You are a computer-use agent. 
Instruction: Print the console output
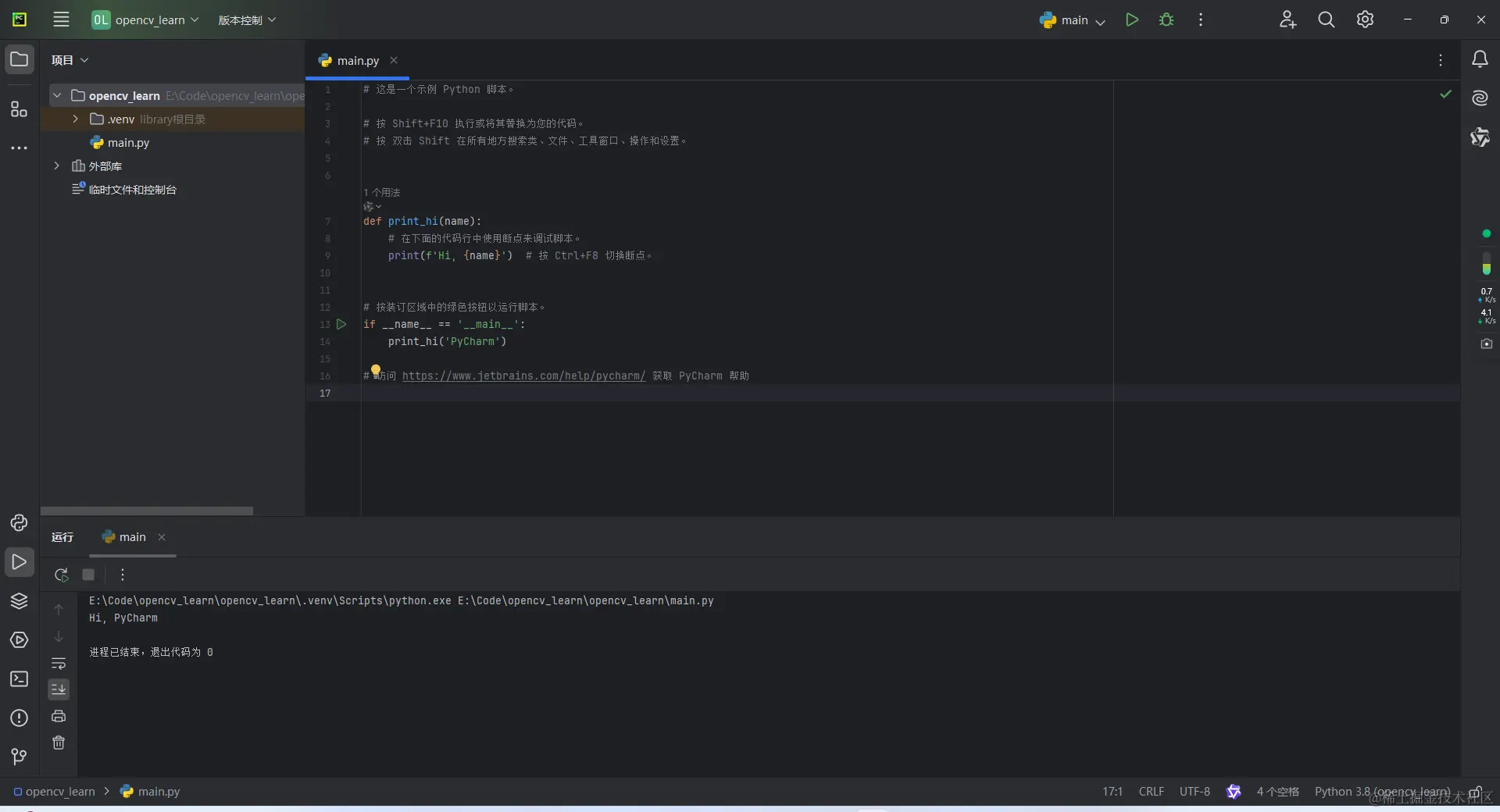59,716
